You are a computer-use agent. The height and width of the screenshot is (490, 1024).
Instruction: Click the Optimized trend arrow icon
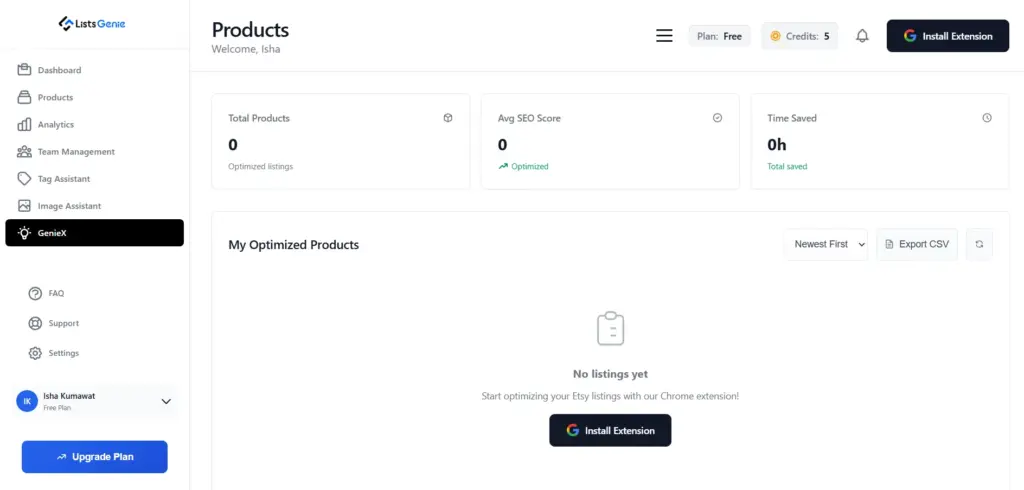(503, 167)
